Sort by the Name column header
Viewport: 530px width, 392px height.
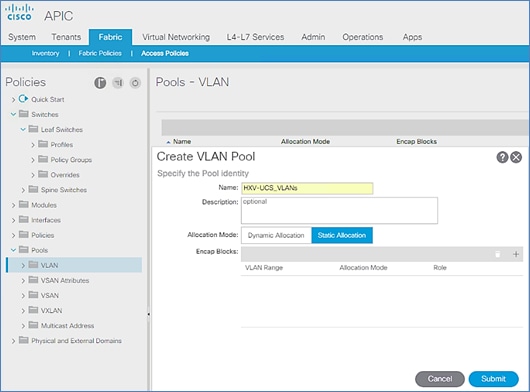(182, 142)
